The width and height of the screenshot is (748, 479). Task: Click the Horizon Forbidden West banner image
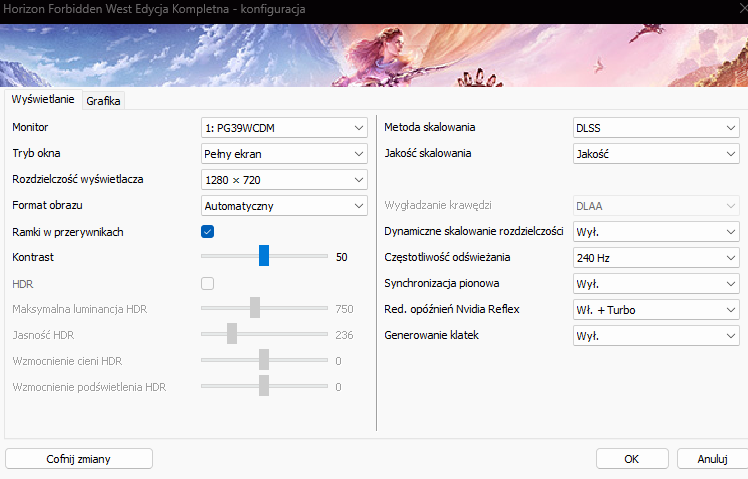click(374, 55)
